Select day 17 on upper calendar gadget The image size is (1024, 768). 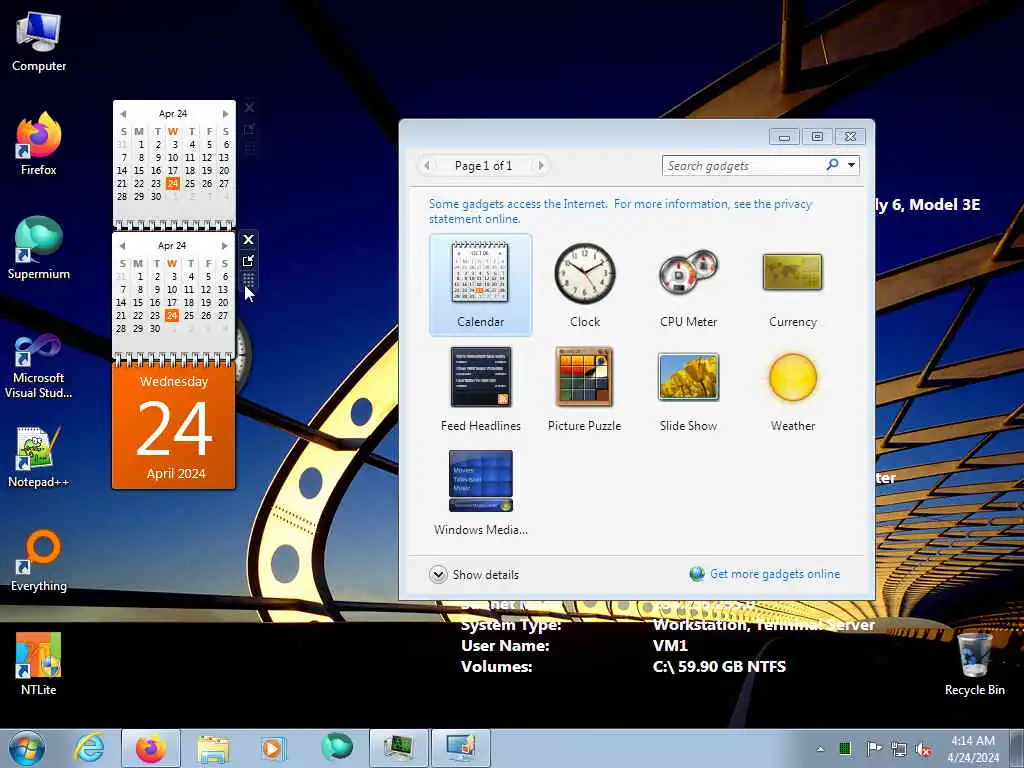click(173, 170)
